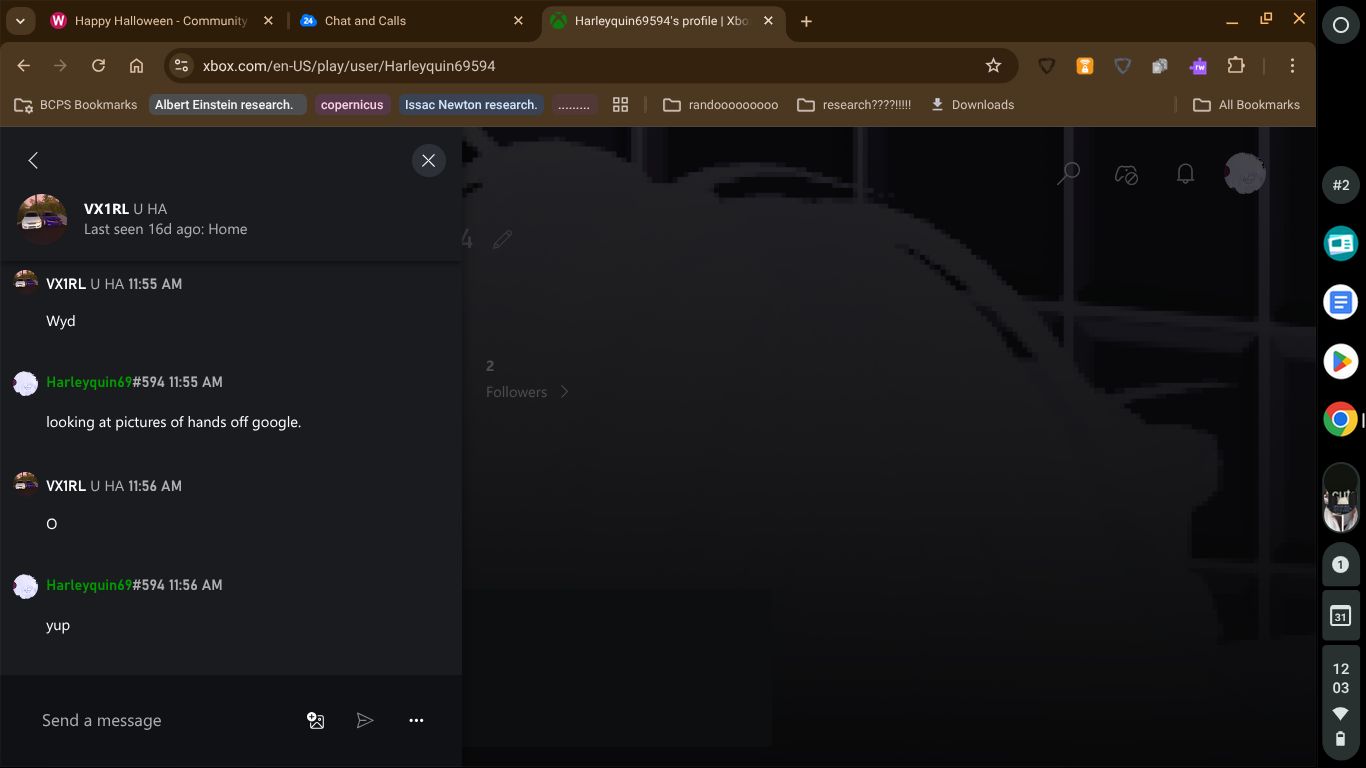Bookmark this page with star icon
Viewport: 1366px width, 768px height.
click(993, 66)
